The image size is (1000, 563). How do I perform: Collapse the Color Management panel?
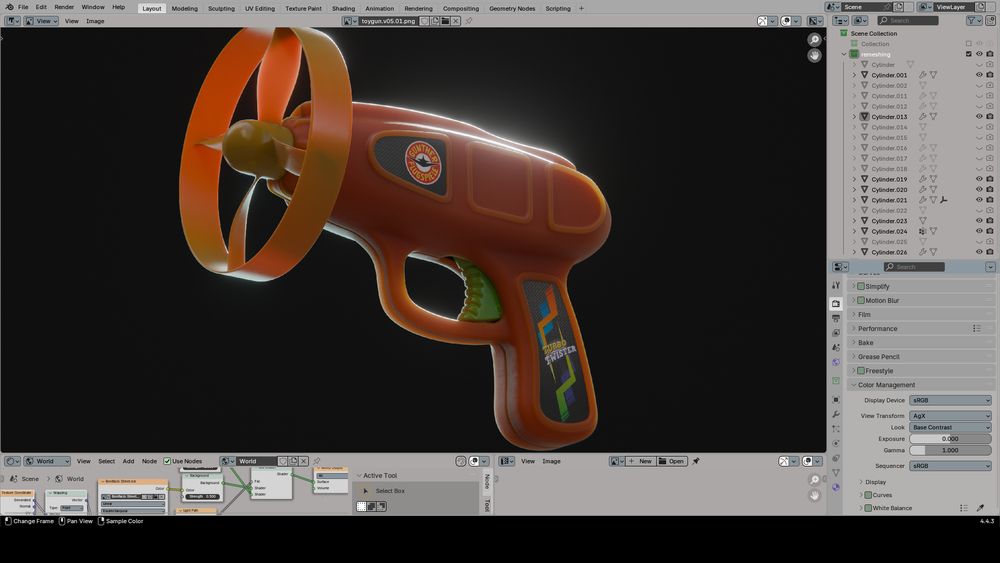(x=922, y=385)
